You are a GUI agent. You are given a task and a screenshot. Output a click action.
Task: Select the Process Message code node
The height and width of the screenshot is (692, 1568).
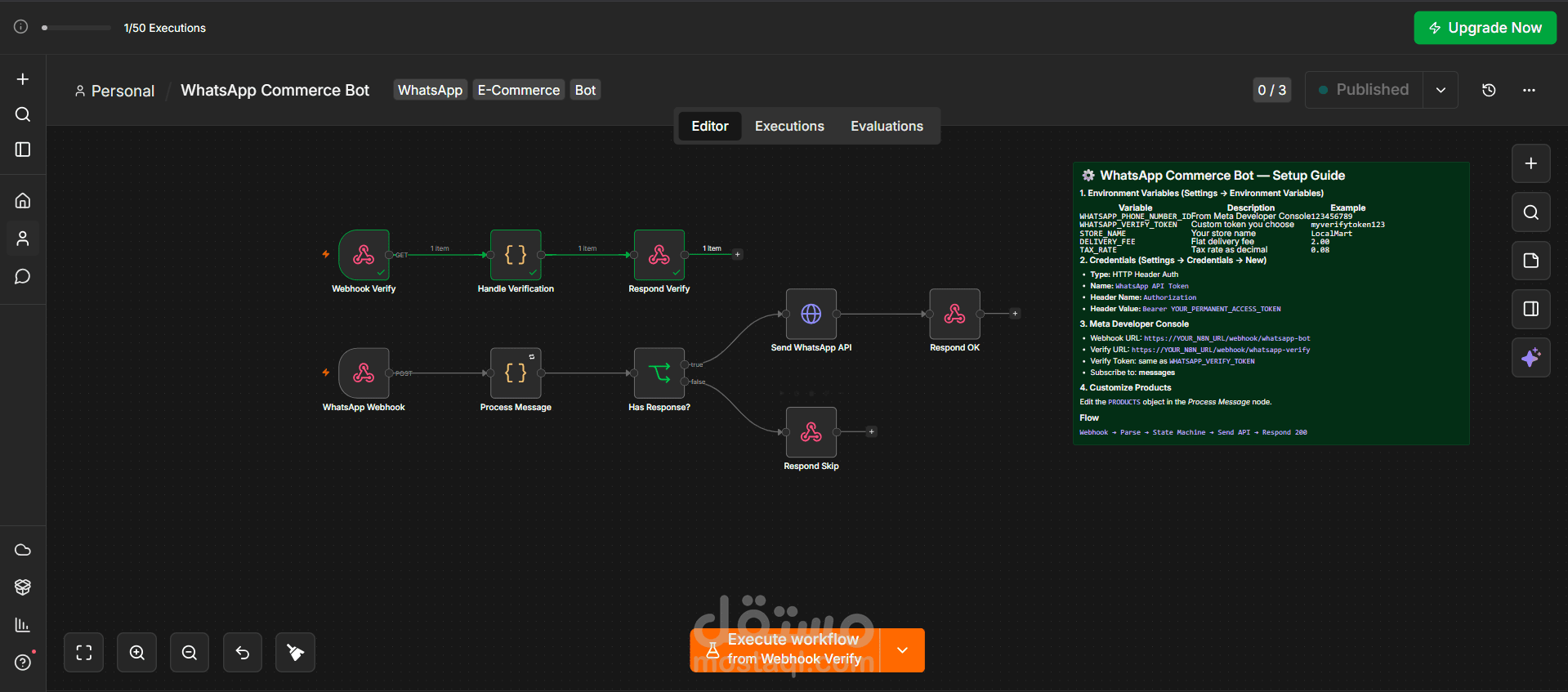click(x=516, y=373)
